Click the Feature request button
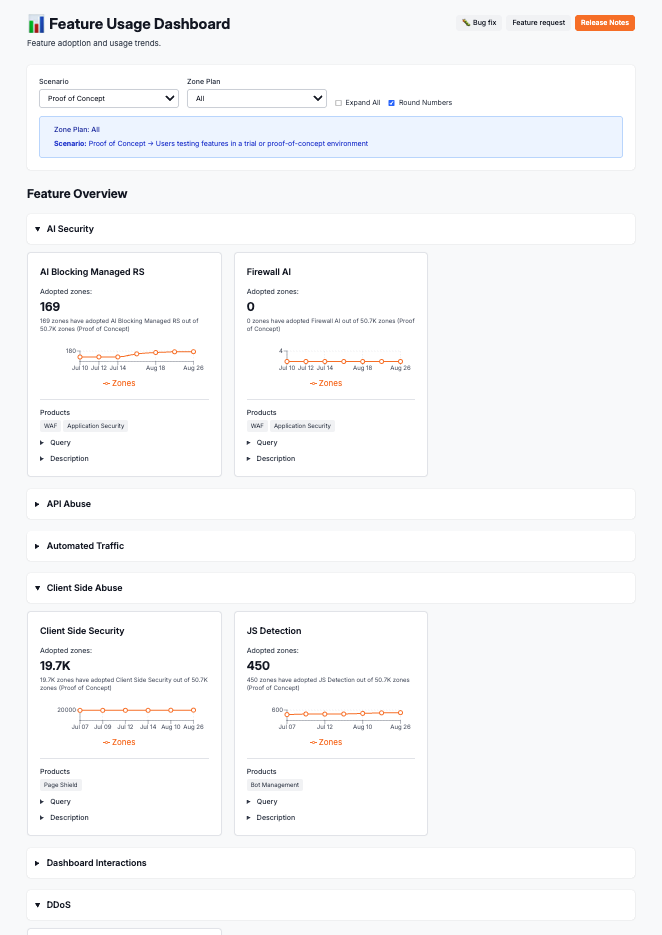Screen dimensions: 662x935 (537, 22)
